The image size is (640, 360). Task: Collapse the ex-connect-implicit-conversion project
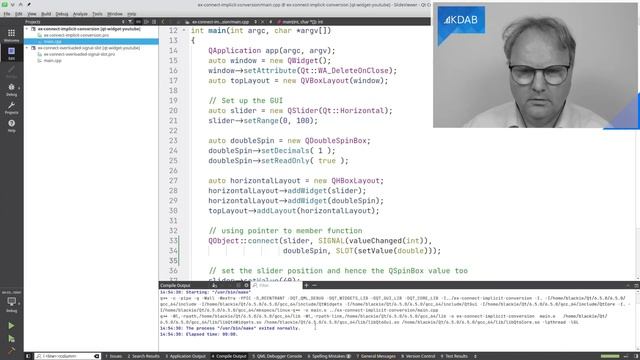tap(27, 29)
